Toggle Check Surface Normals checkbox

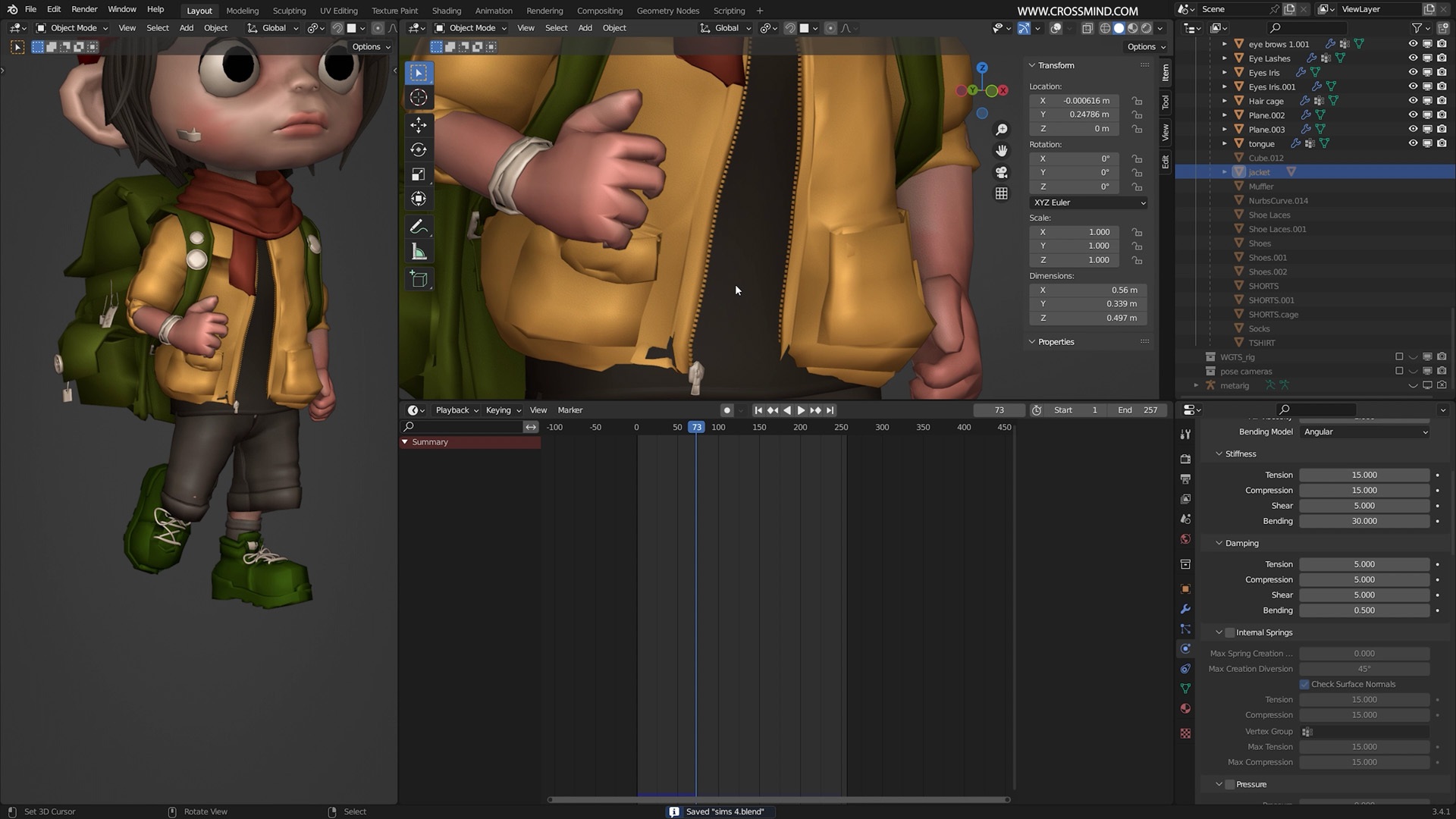click(x=1304, y=684)
